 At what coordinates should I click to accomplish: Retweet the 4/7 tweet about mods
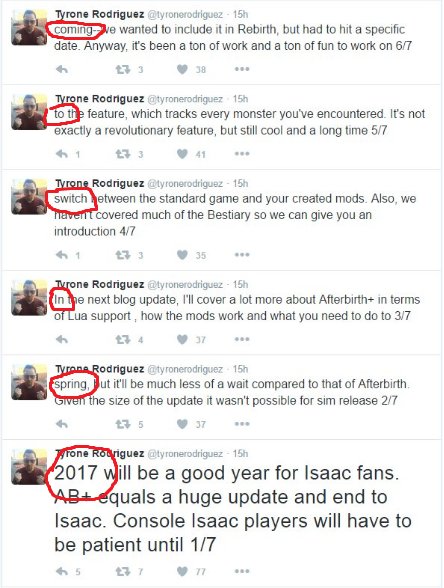pyautogui.click(x=123, y=255)
